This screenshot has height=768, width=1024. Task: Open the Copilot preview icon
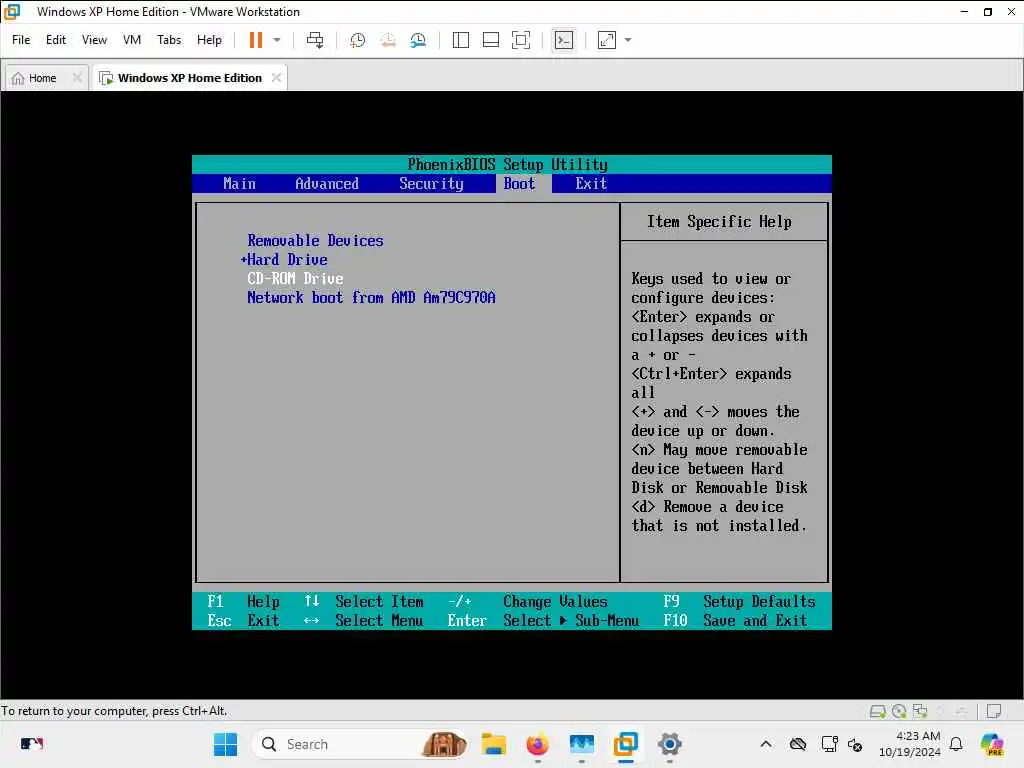click(992, 744)
